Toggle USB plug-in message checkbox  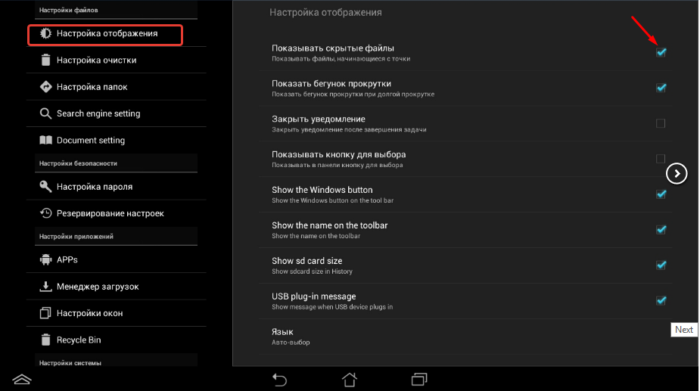click(661, 300)
